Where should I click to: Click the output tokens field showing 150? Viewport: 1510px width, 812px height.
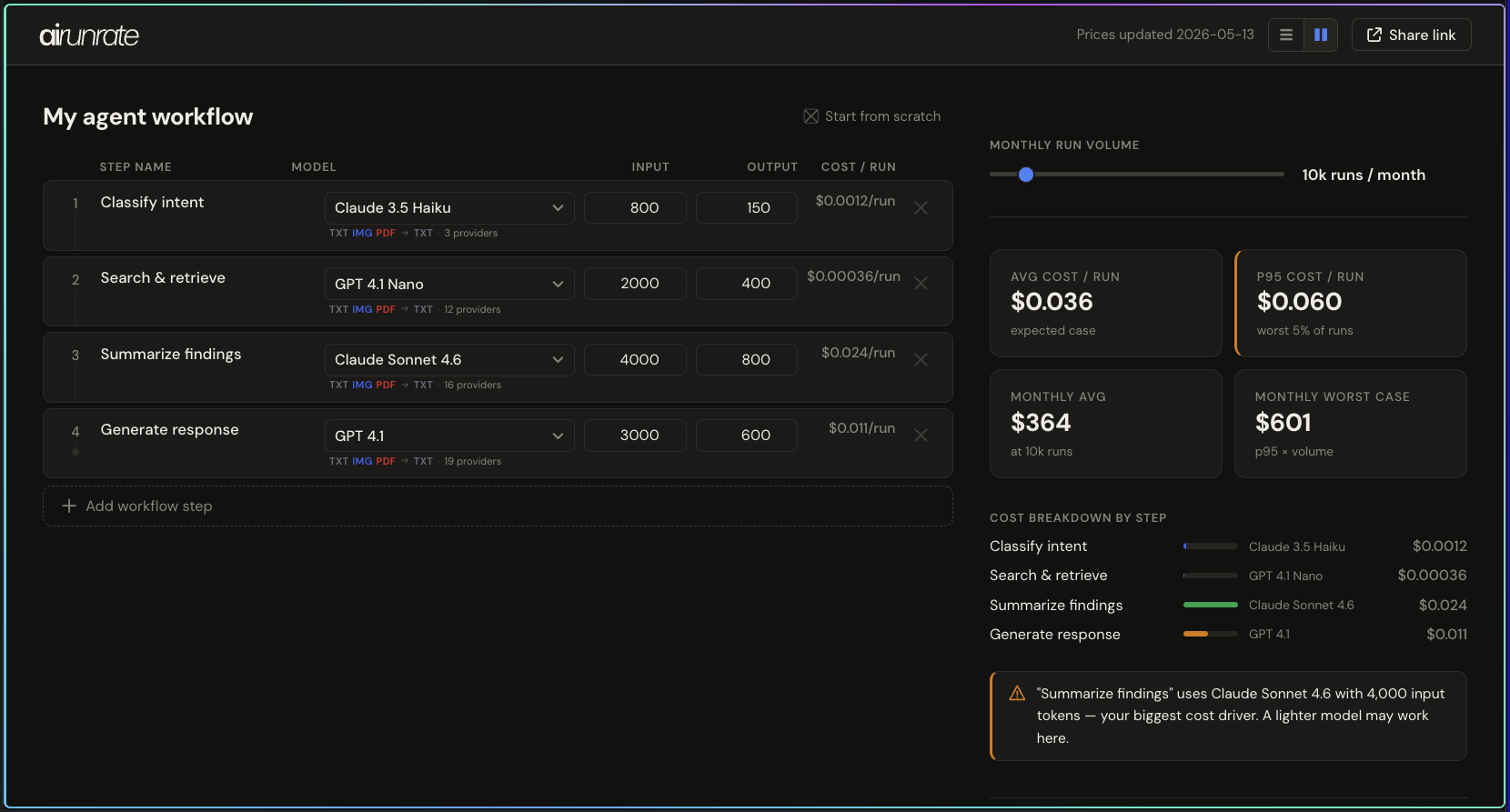coord(747,208)
